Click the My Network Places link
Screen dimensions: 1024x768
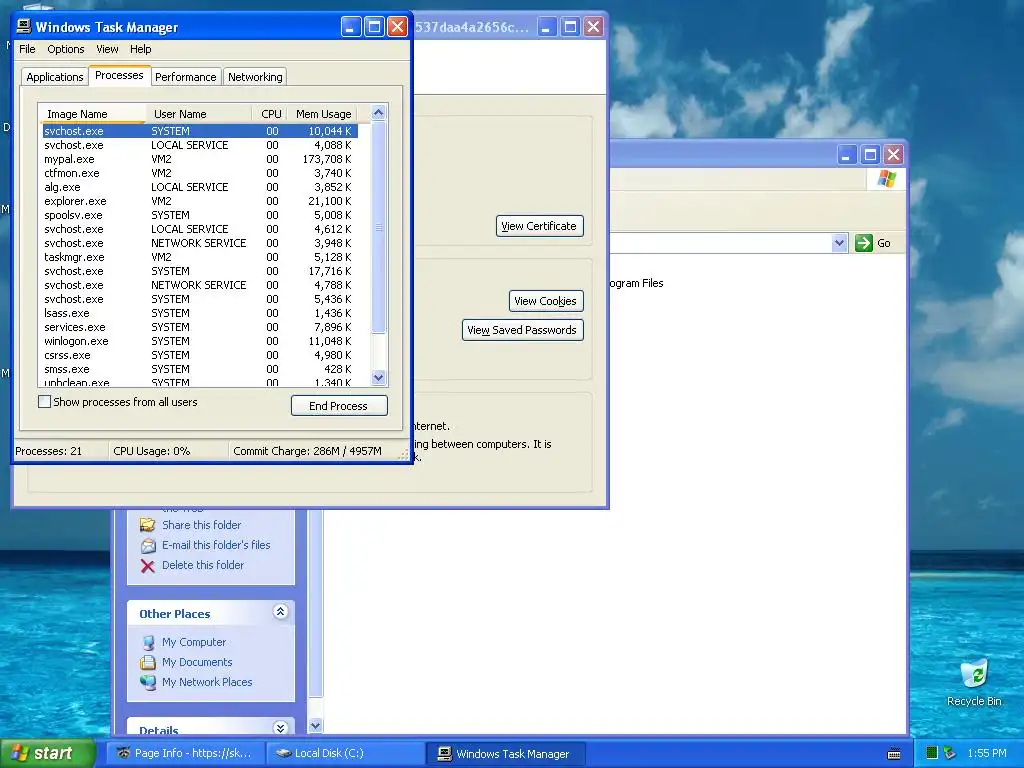point(207,682)
